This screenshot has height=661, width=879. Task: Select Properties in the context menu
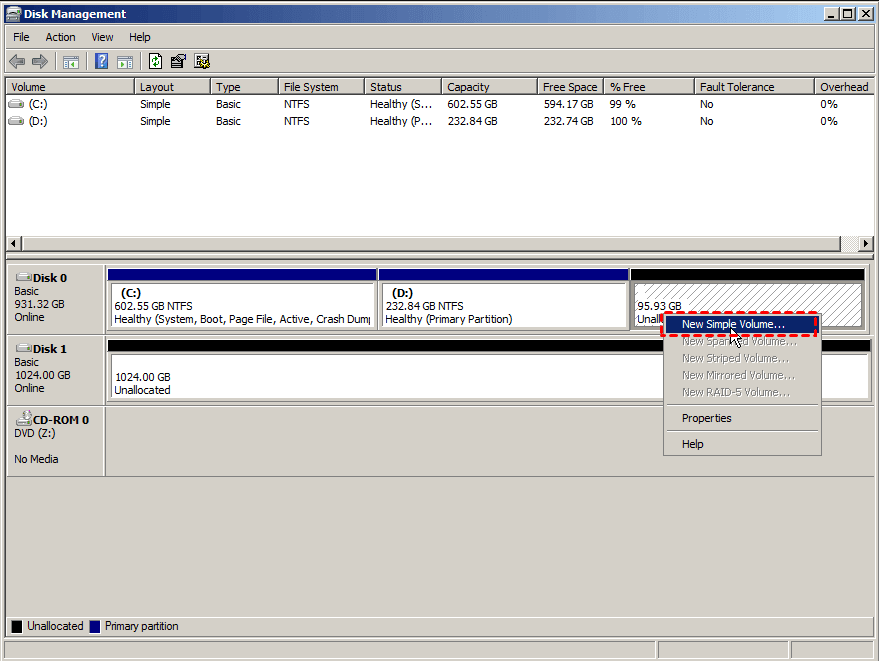coord(742,418)
